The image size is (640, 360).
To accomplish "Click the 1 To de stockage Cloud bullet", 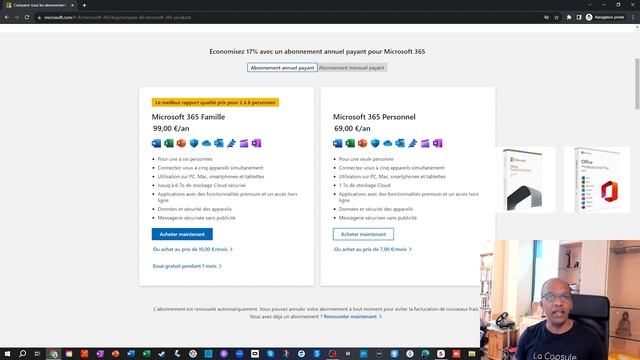I will (x=364, y=185).
